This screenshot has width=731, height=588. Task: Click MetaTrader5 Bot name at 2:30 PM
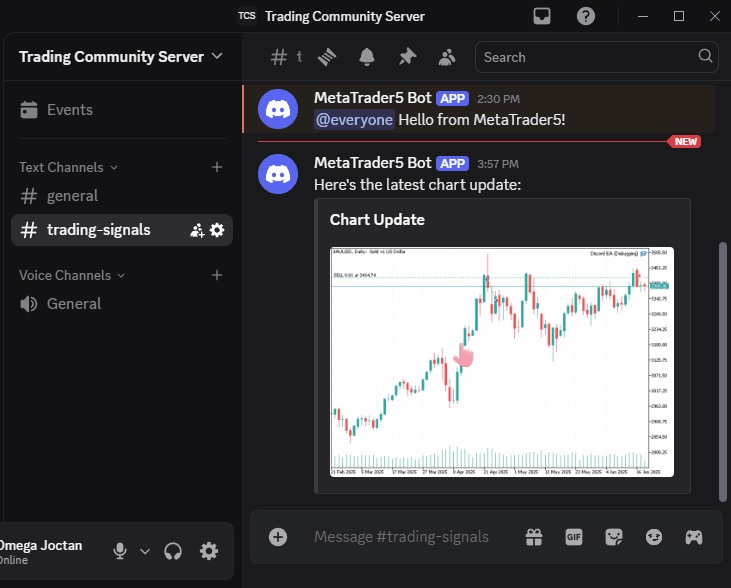373,98
